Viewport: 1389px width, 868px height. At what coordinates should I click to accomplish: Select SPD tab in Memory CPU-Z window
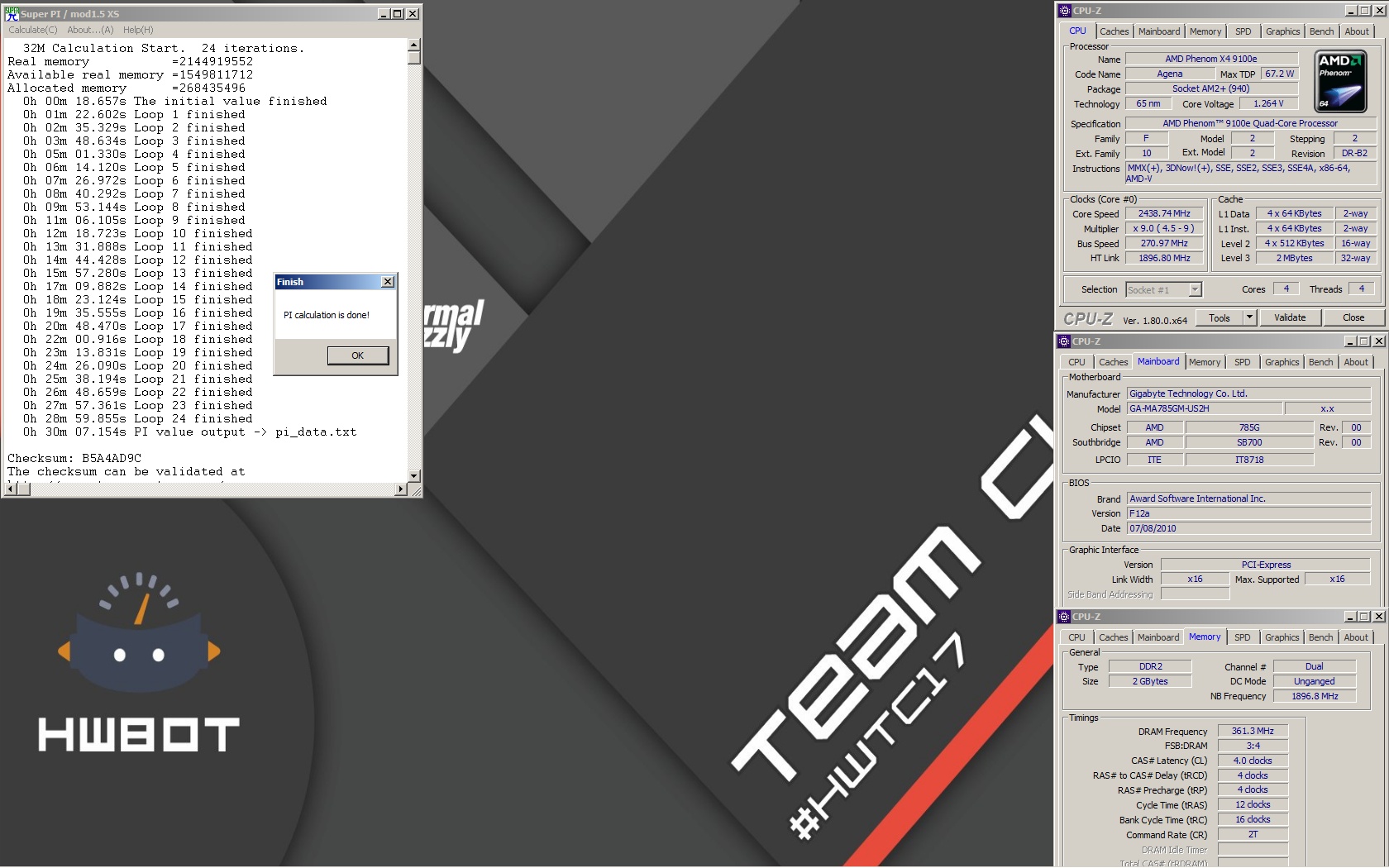click(1242, 637)
